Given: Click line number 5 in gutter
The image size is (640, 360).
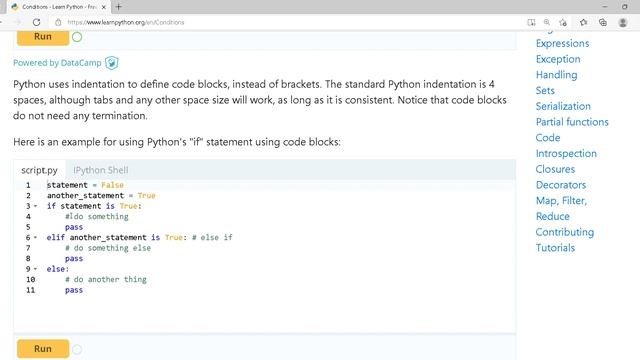Looking at the screenshot, I should click(x=28, y=227).
